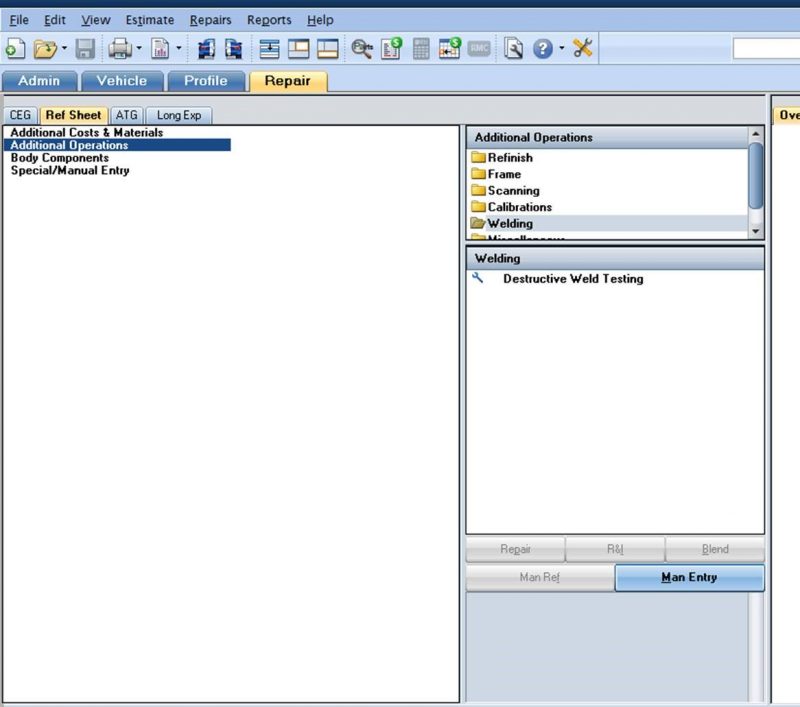Click the second blue car toolbar icon

tap(234, 48)
